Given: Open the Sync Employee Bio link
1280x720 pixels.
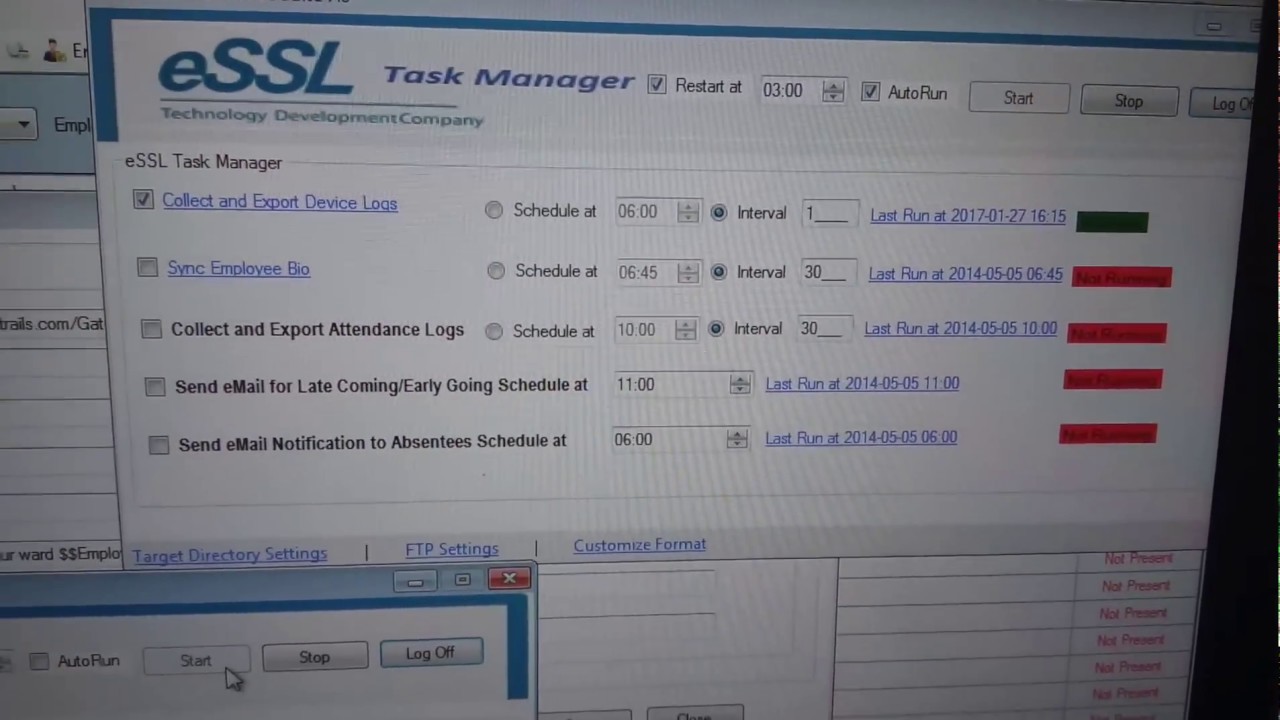Looking at the screenshot, I should pyautogui.click(x=239, y=268).
